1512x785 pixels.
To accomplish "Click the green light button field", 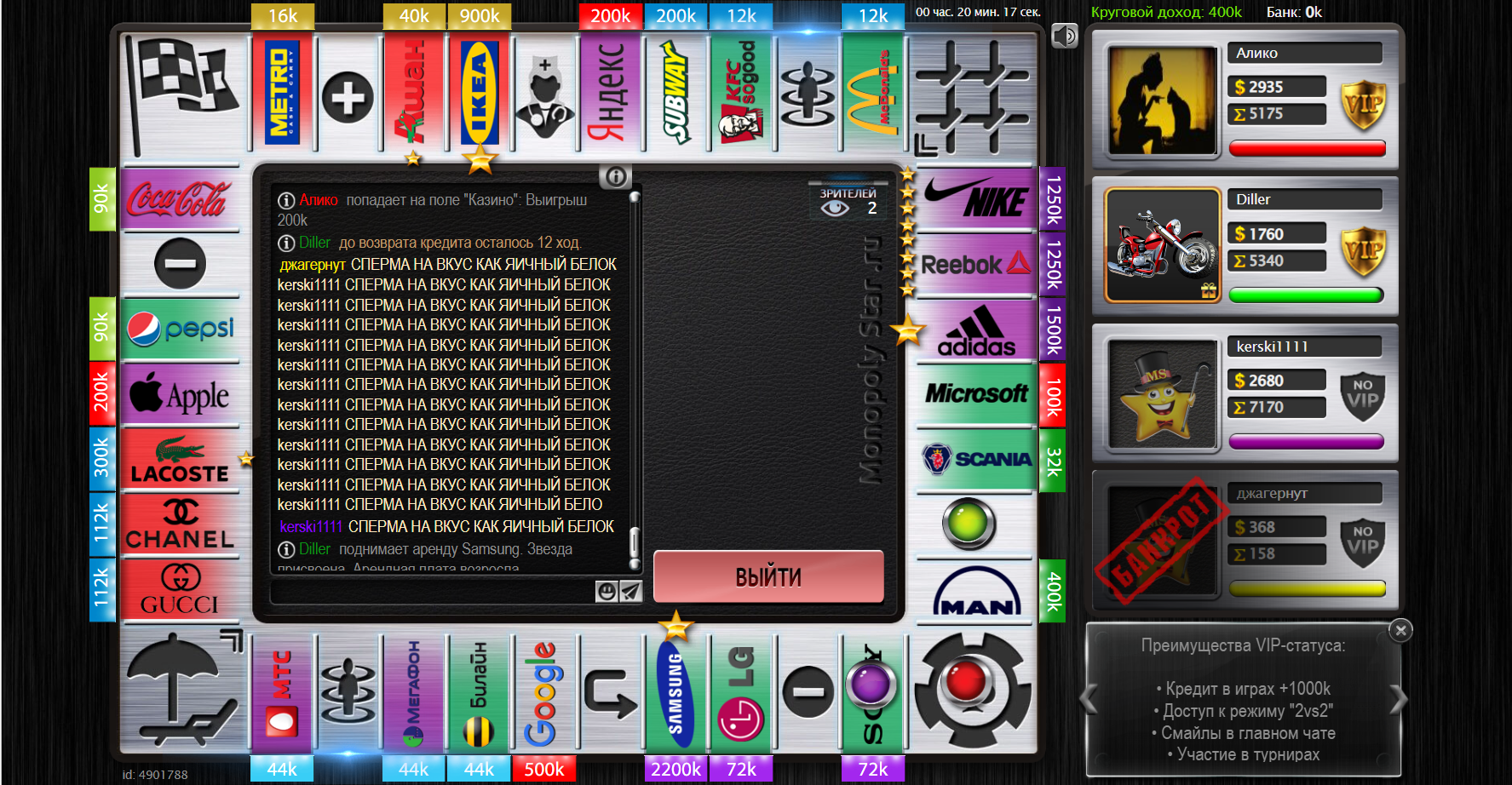I will point(969,523).
